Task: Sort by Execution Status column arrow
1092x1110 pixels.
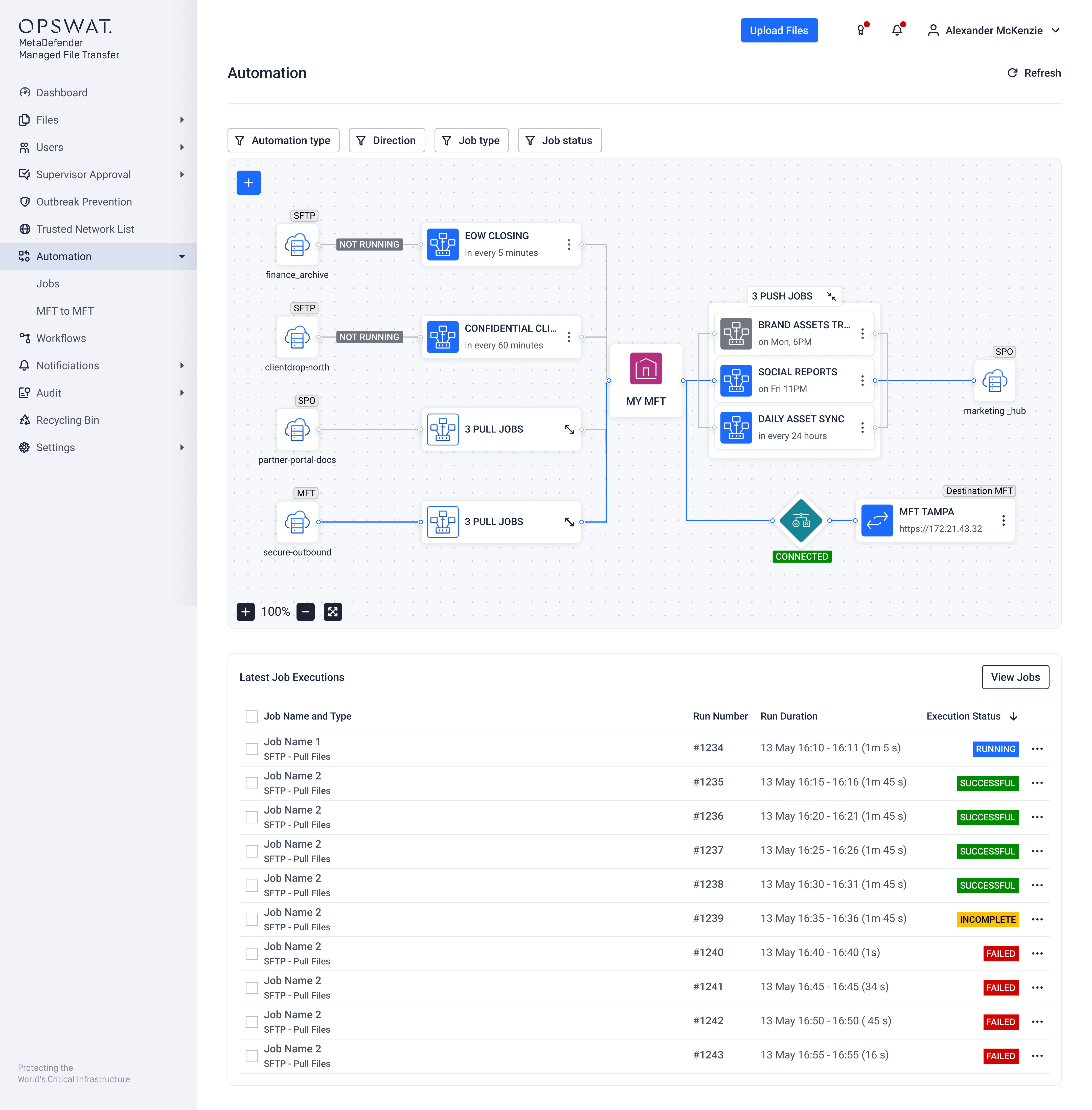Action: [x=1013, y=716]
